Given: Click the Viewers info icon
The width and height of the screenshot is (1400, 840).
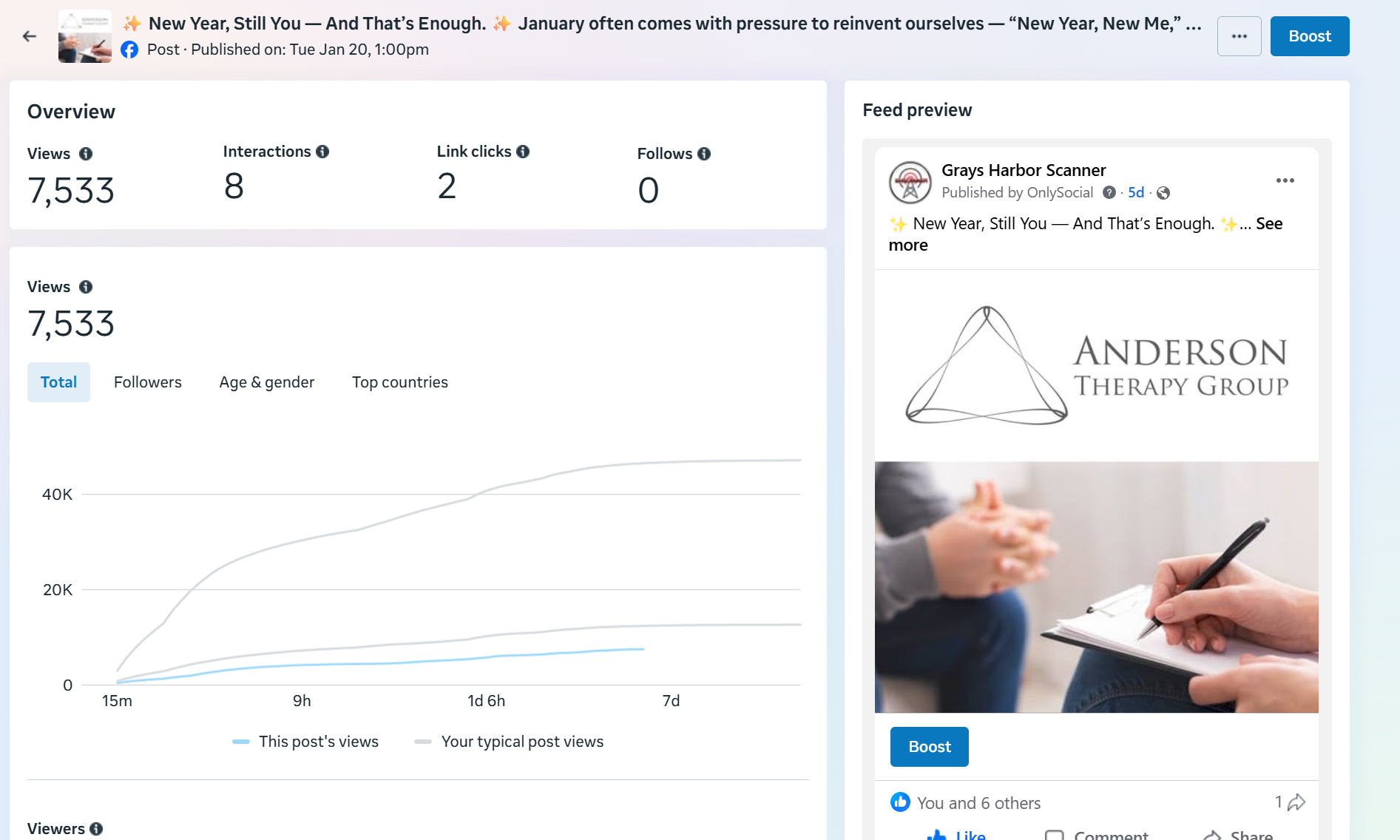Looking at the screenshot, I should pyautogui.click(x=96, y=829).
